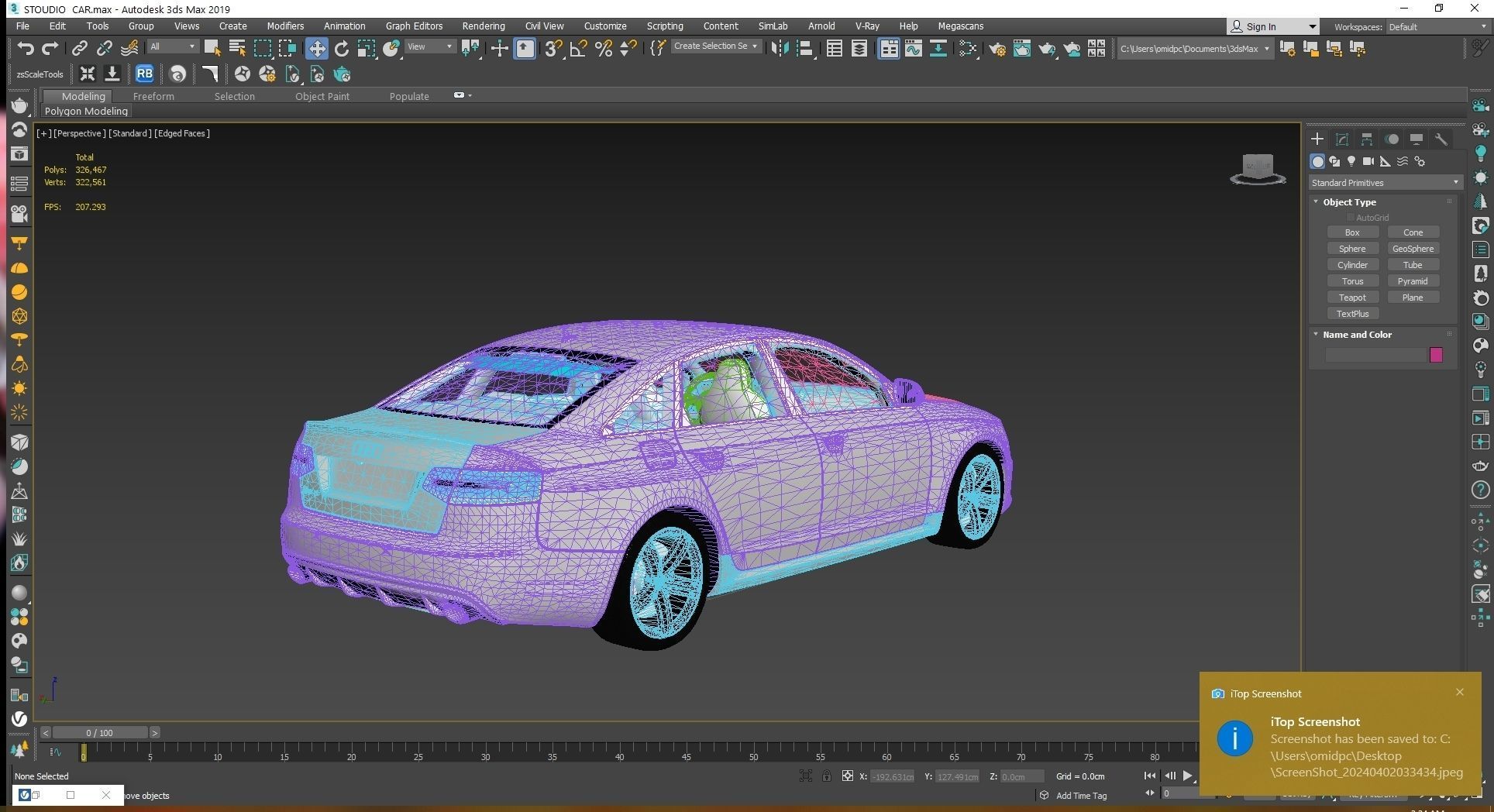Screen dimensions: 1494x812
Task: Click the Mirror tool icon
Action: (x=780, y=48)
